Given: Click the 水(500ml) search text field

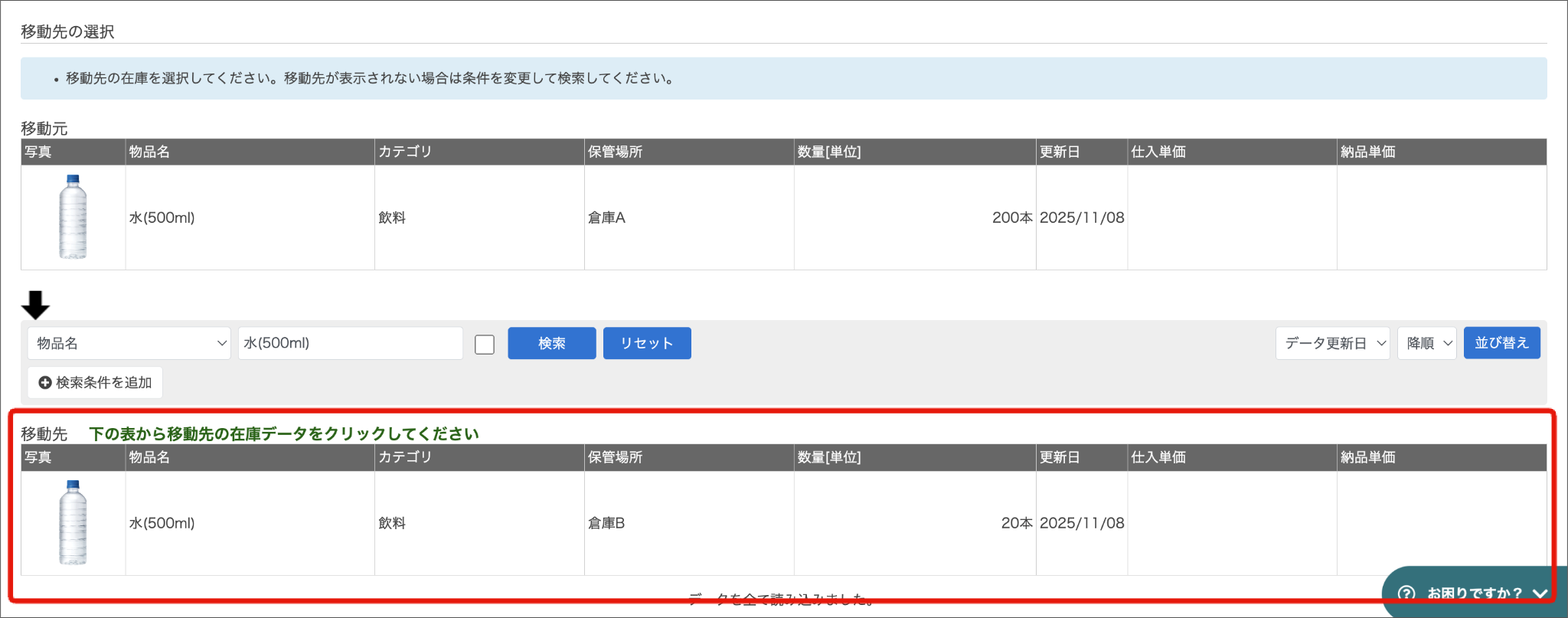Looking at the screenshot, I should point(351,343).
